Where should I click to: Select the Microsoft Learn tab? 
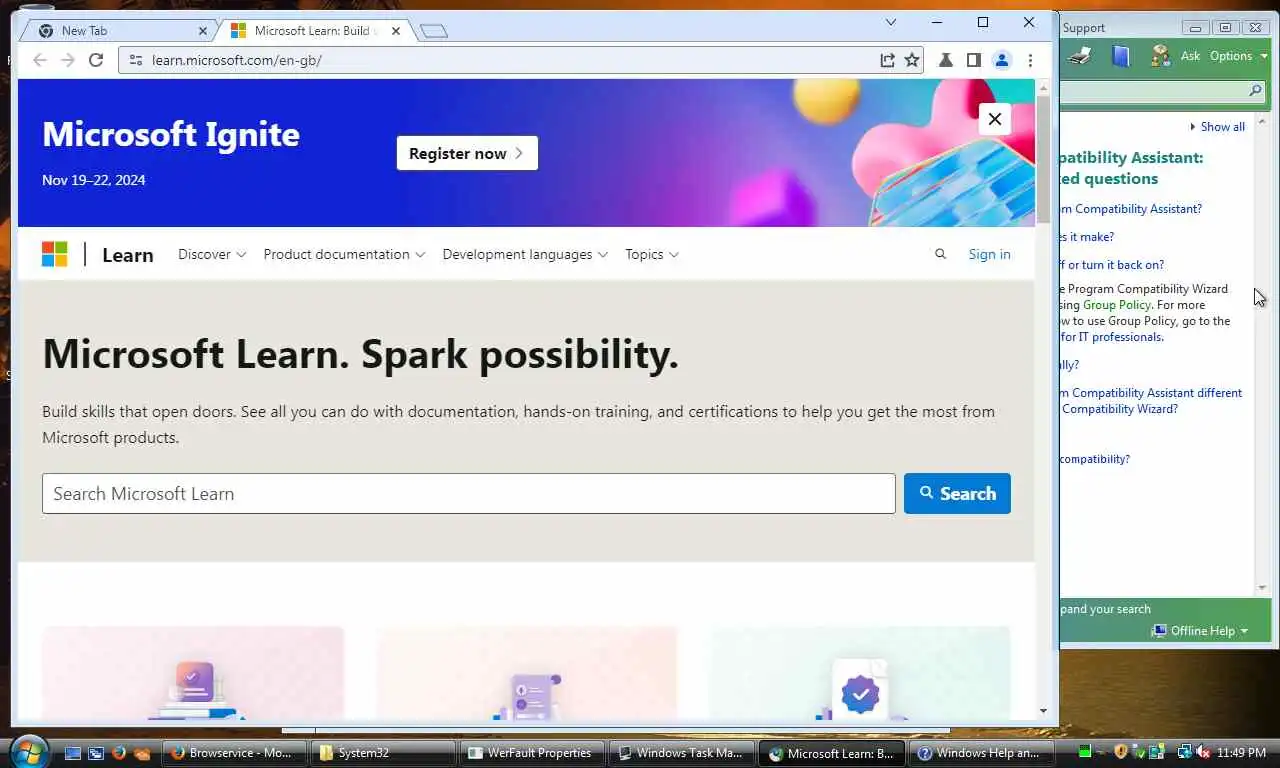(x=312, y=31)
